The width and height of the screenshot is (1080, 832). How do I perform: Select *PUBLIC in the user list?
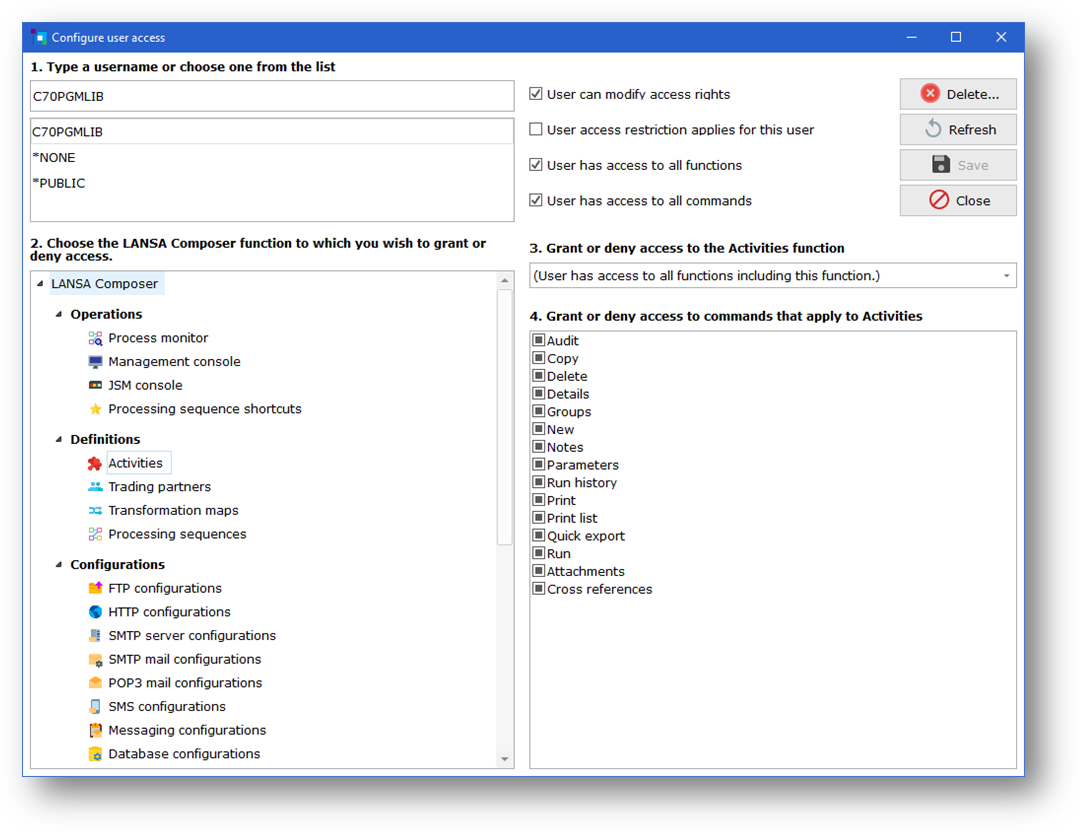pyautogui.click(x=272, y=183)
